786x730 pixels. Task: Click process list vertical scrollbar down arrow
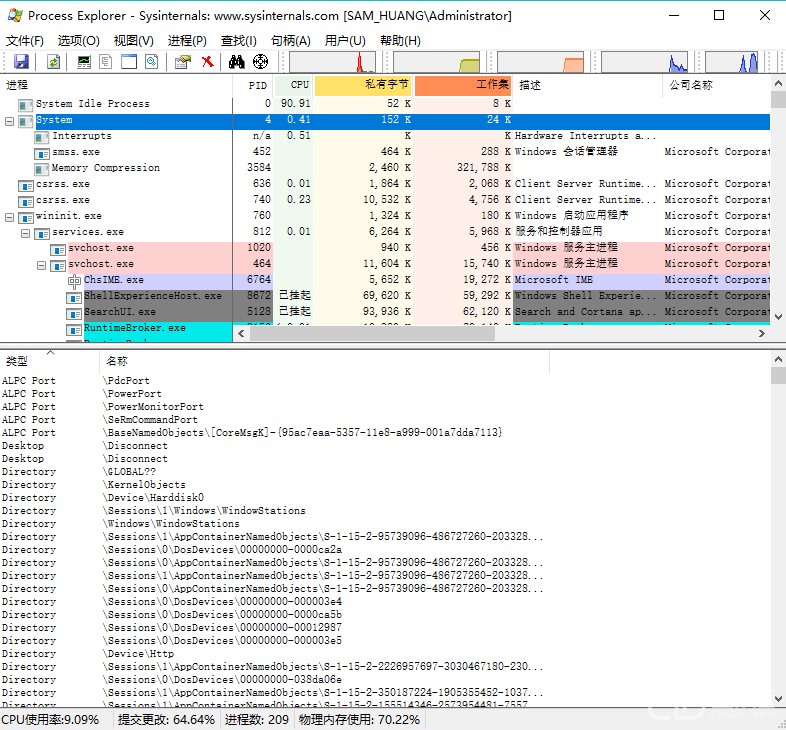click(778, 317)
